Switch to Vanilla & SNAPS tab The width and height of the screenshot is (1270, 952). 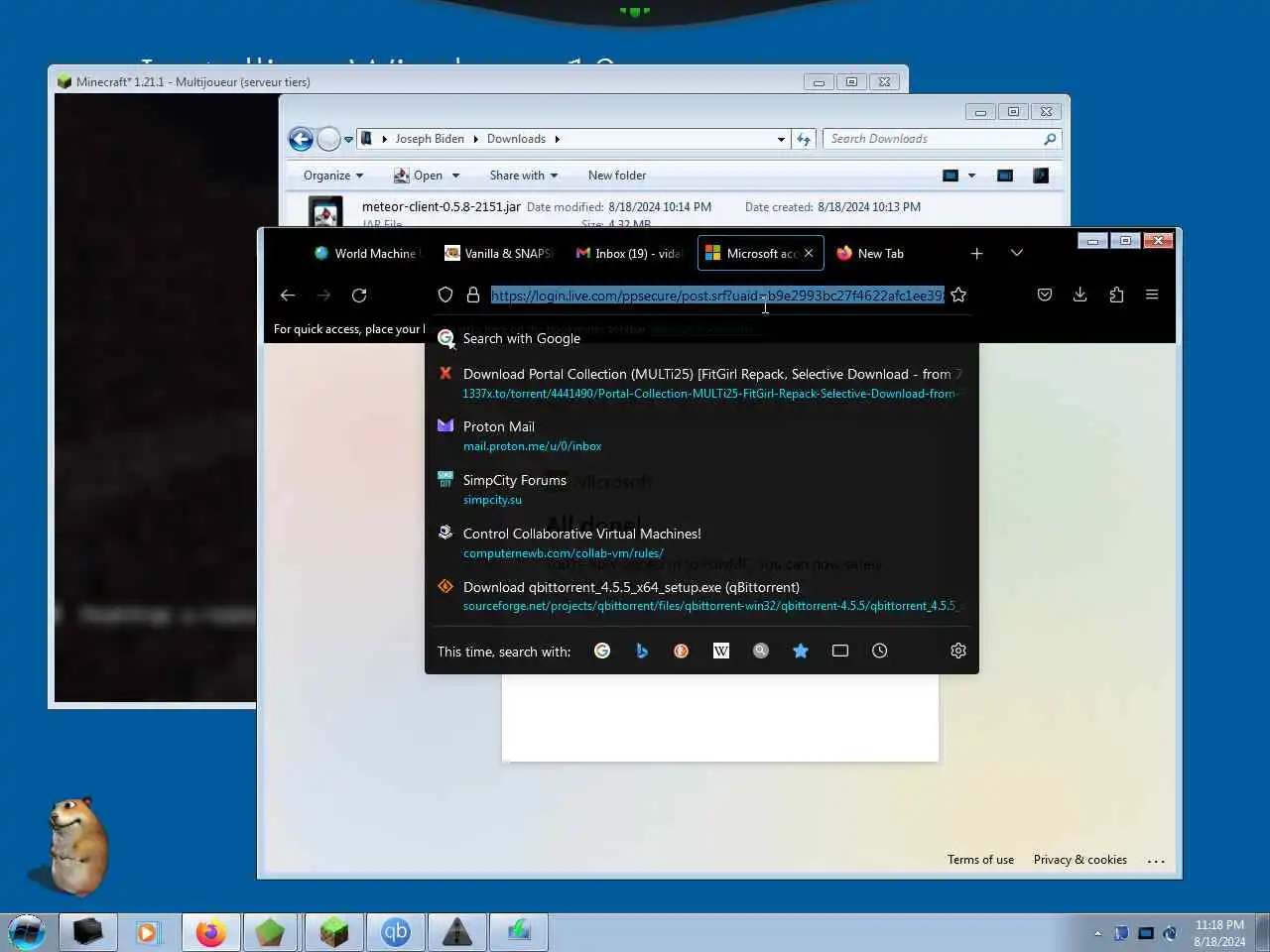tap(498, 254)
